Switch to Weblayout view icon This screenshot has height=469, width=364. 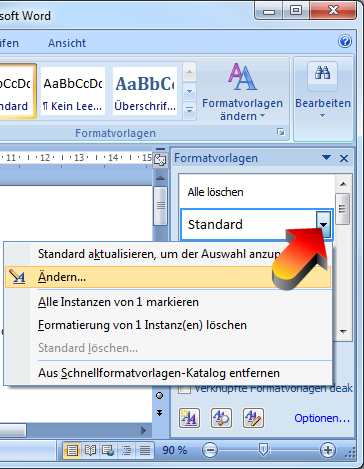(x=108, y=451)
